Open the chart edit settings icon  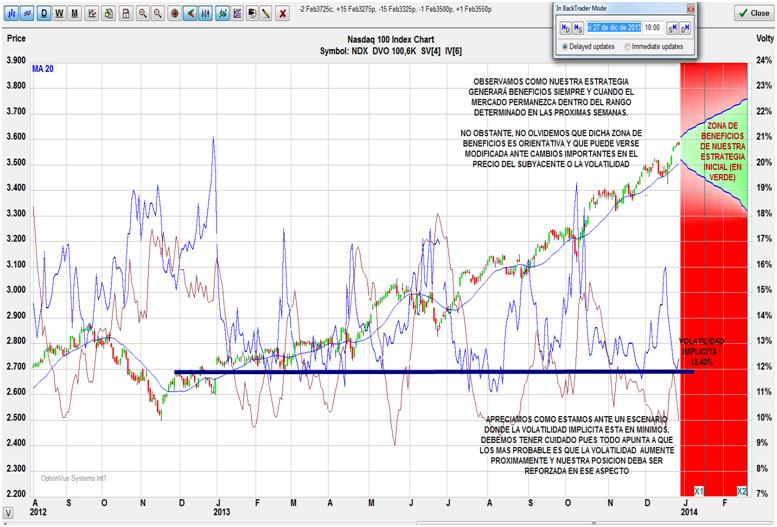(x=92, y=13)
